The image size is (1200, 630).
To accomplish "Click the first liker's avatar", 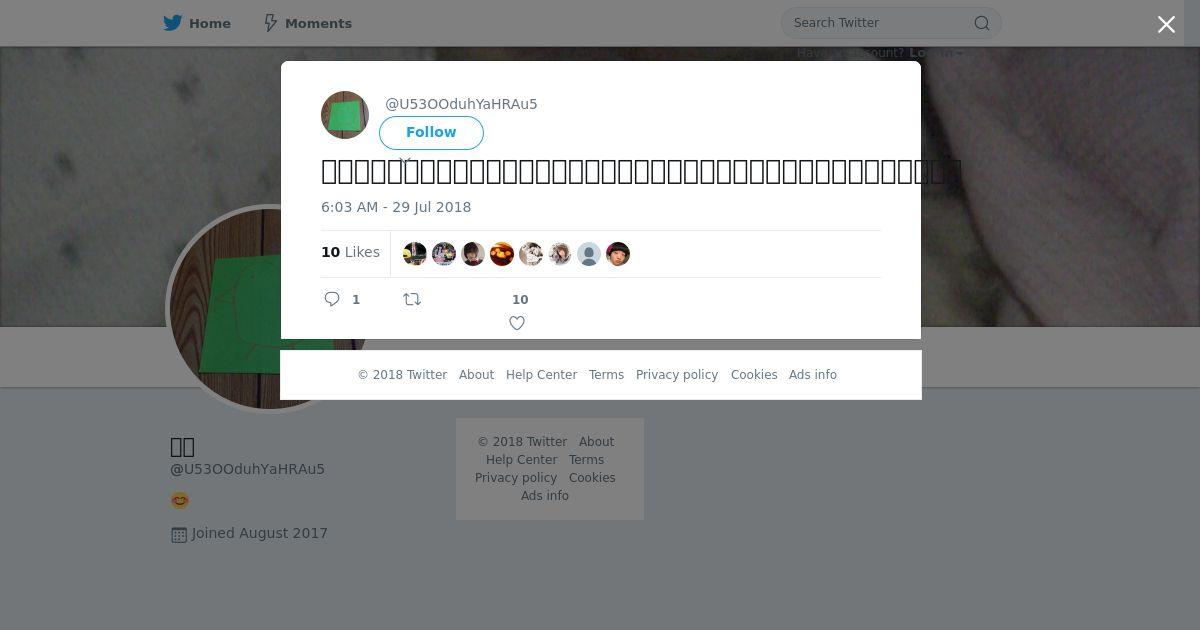I will [x=415, y=254].
